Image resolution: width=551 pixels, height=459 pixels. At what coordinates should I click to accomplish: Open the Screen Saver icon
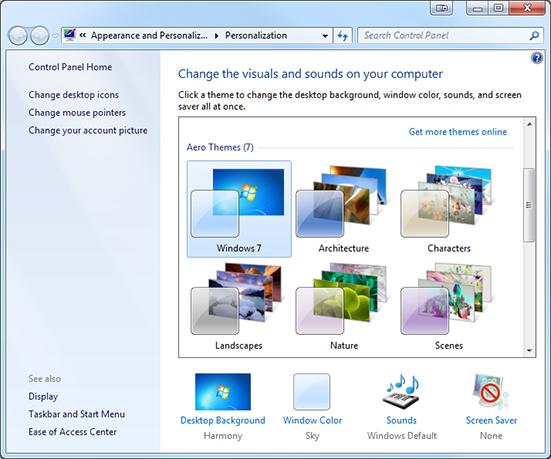pyautogui.click(x=491, y=392)
